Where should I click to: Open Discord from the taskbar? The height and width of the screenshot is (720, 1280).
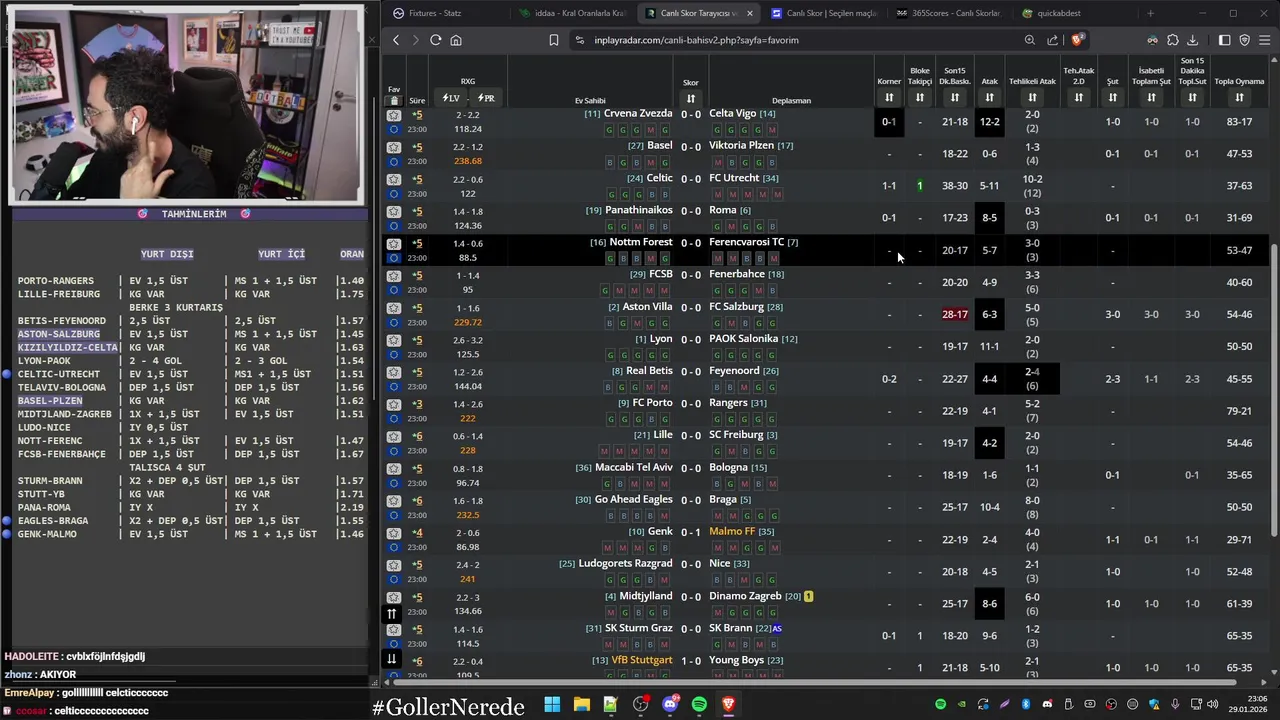pyautogui.click(x=670, y=705)
